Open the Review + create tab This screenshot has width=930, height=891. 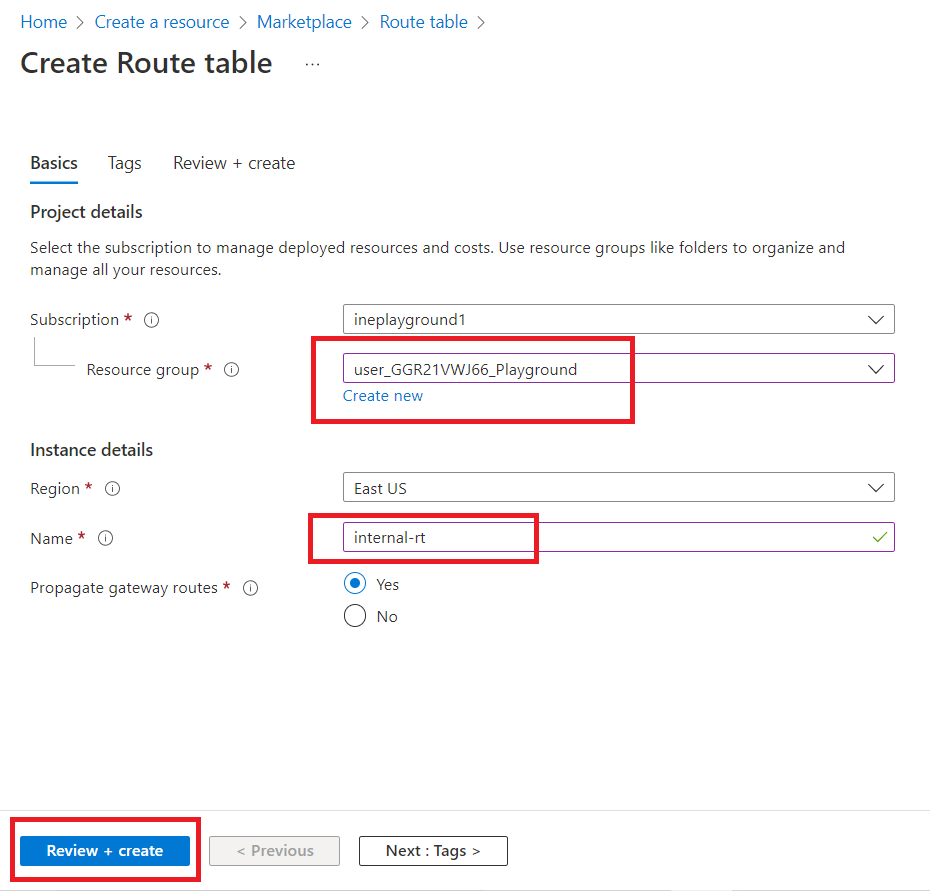click(234, 163)
